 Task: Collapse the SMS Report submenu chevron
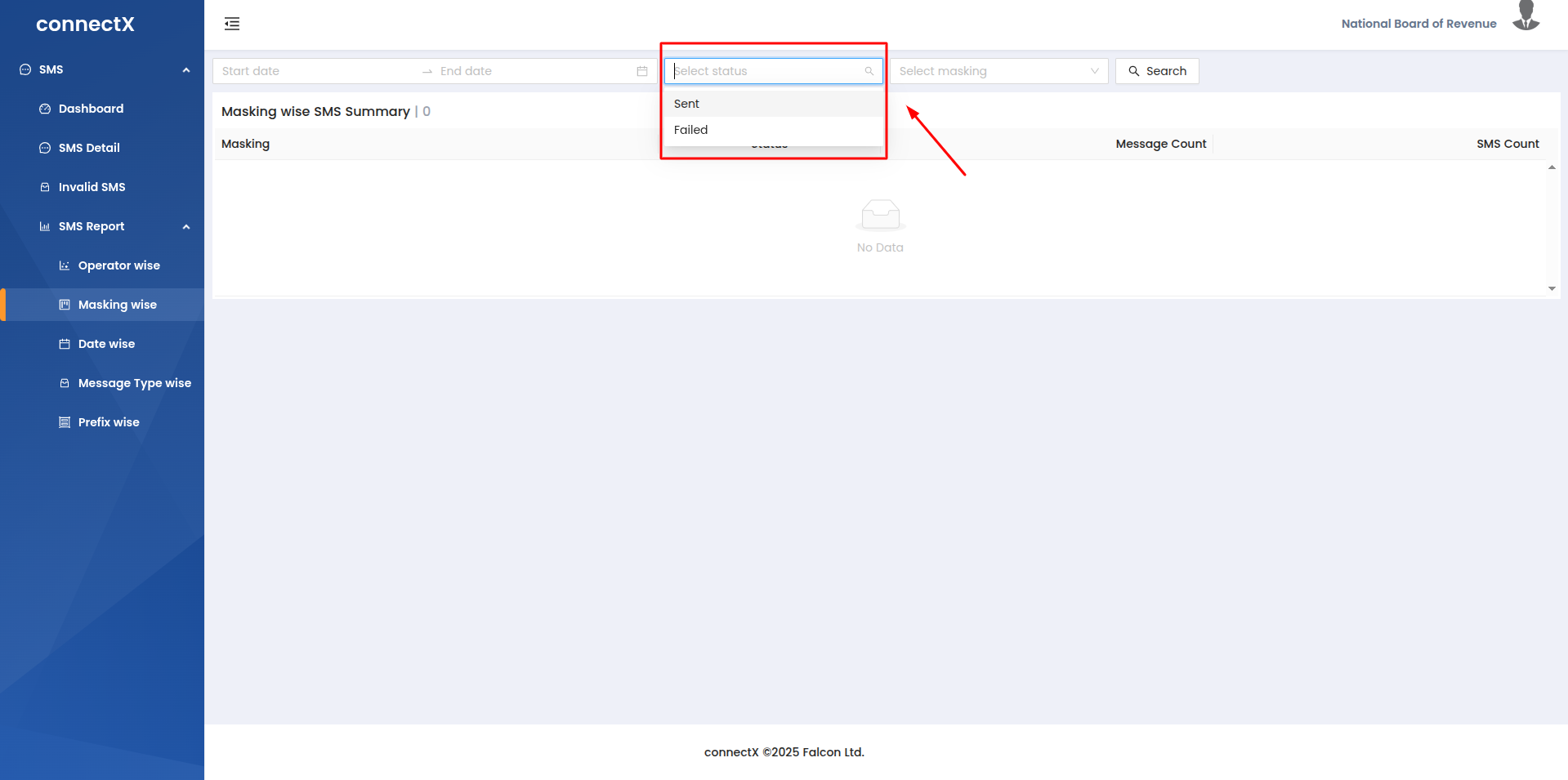click(186, 227)
